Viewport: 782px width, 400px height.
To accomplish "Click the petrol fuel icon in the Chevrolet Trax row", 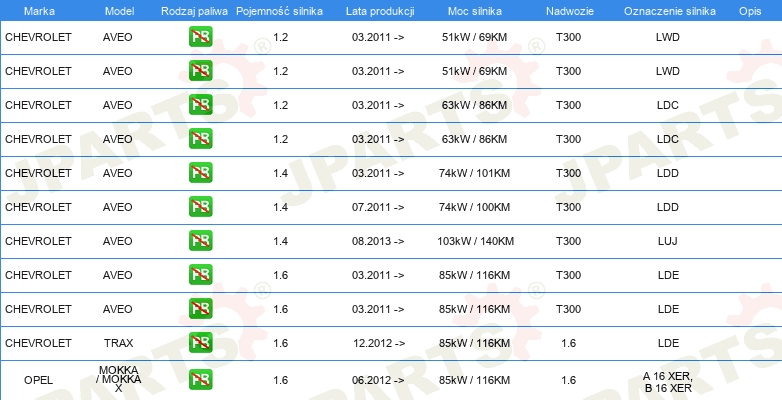I will pos(200,342).
